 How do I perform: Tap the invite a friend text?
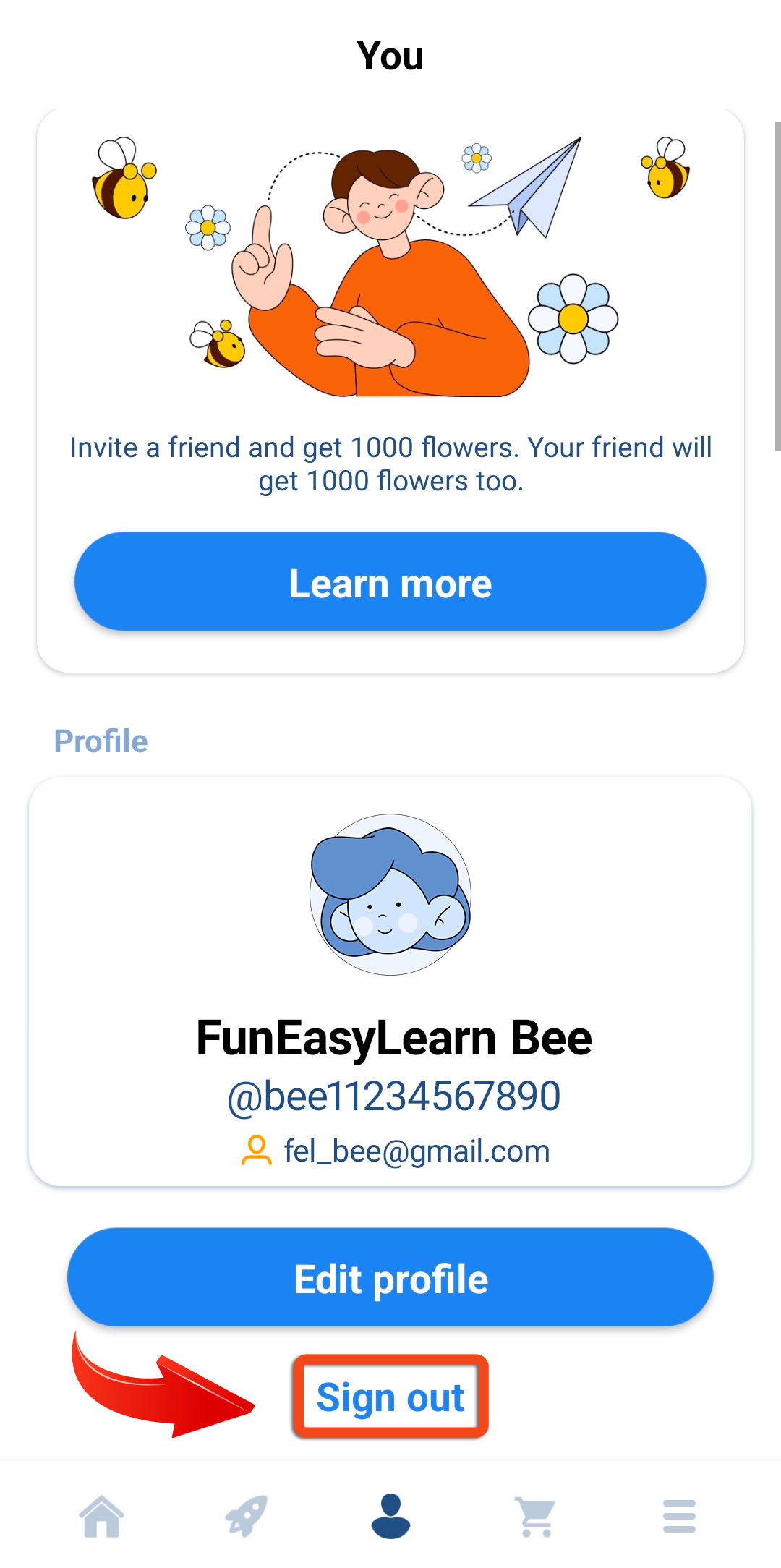tap(390, 464)
